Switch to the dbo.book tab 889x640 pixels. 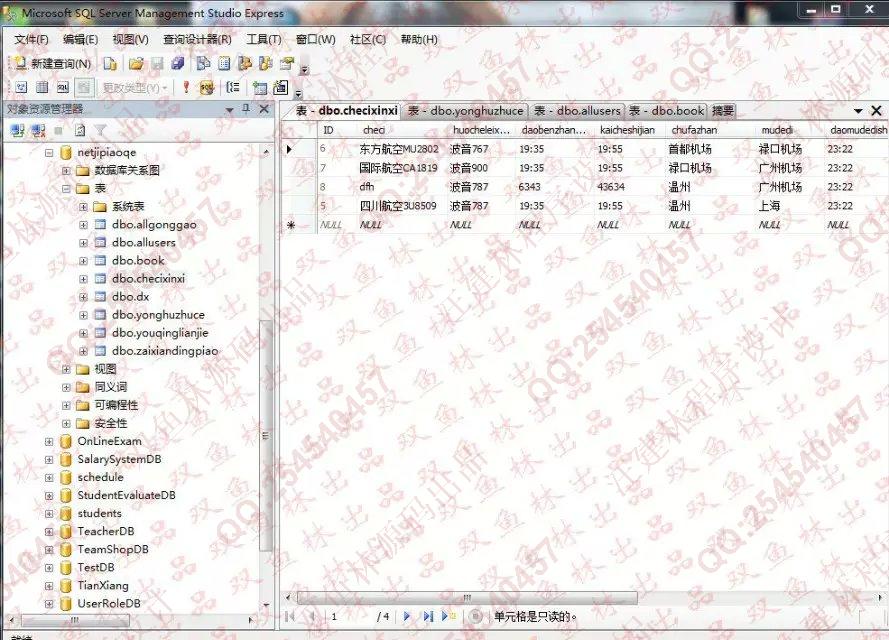coord(667,111)
